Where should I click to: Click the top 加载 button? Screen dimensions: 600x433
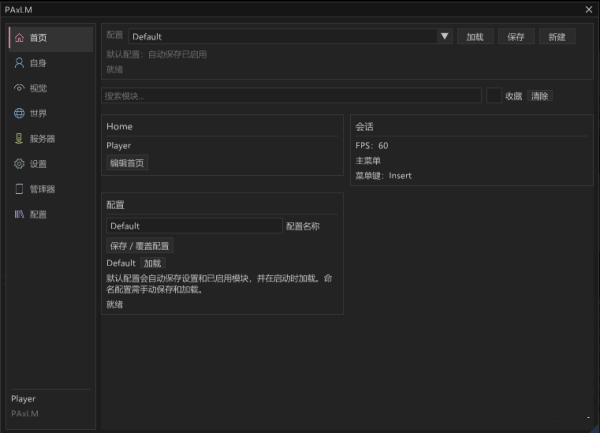point(475,37)
